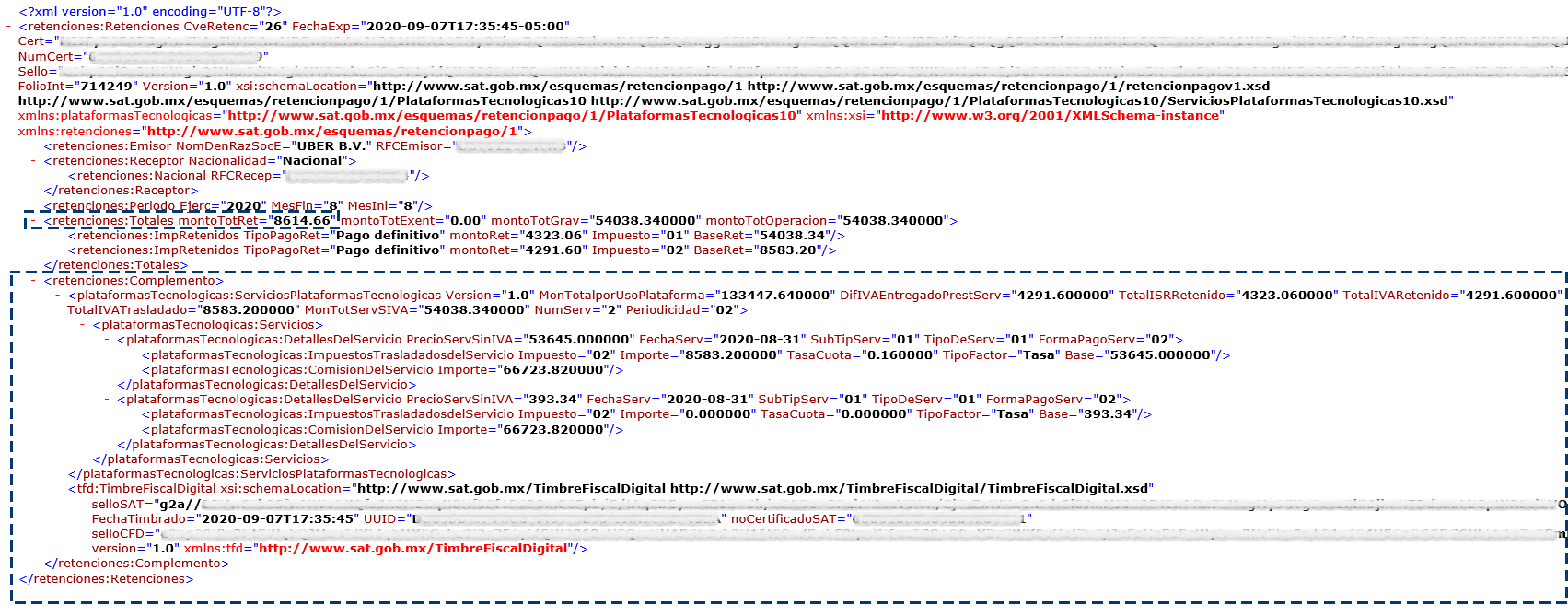
Task: Collapse DetallesDelServicio with PrecioServSinIVA 393.34
Action: (x=108, y=400)
